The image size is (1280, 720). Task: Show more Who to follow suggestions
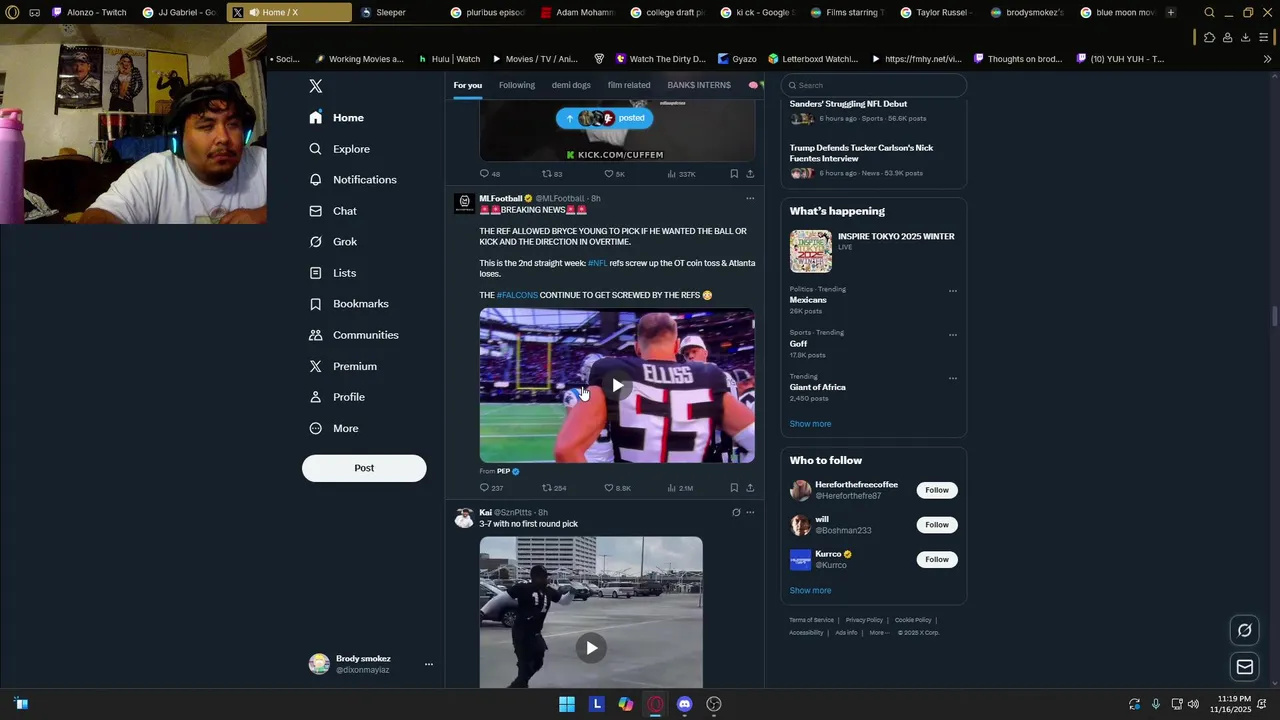[x=810, y=591]
